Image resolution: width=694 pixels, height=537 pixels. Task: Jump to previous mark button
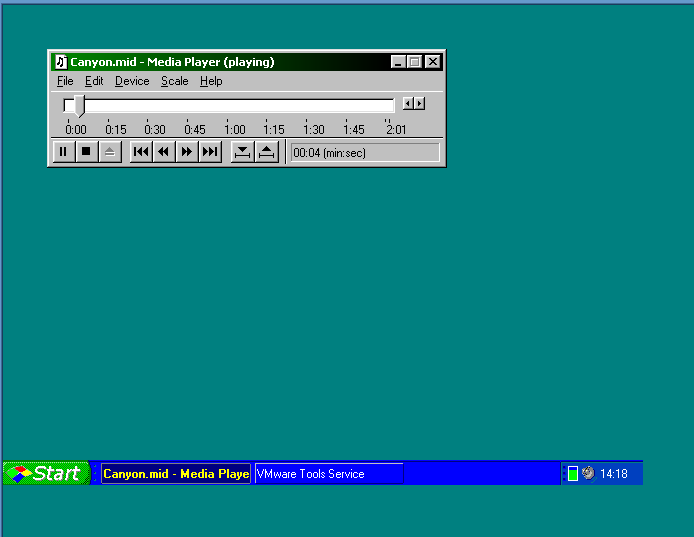tap(141, 152)
